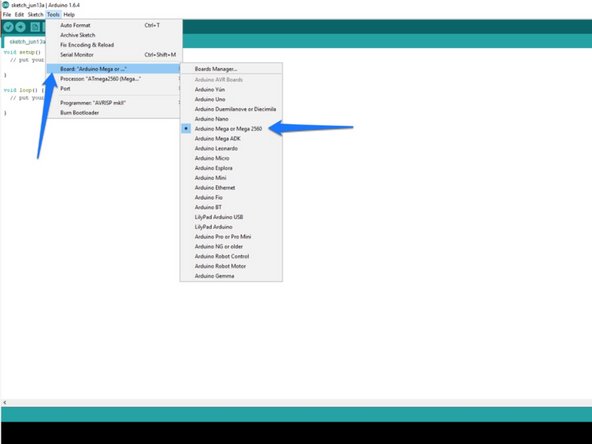The image size is (592, 444).
Task: Choose Burn Bootloader
Action: point(114,113)
